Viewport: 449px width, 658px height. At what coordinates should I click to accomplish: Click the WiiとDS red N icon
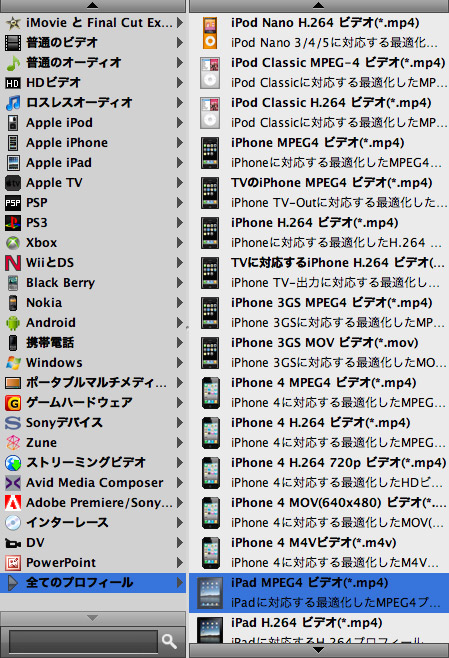[13, 263]
